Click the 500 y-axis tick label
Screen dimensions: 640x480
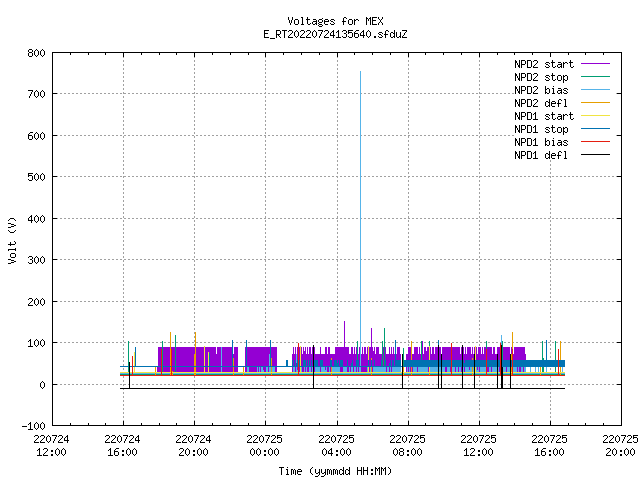click(36, 177)
